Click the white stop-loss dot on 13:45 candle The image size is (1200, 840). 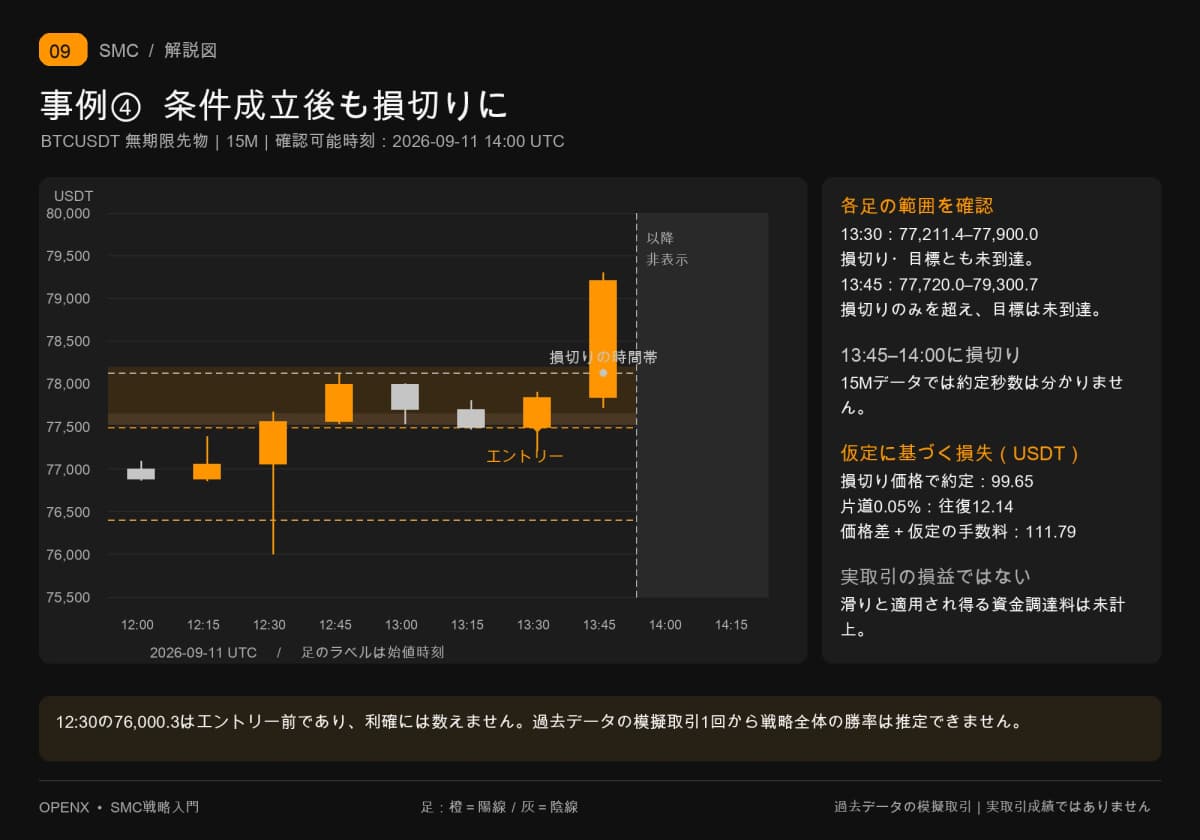[x=603, y=373]
